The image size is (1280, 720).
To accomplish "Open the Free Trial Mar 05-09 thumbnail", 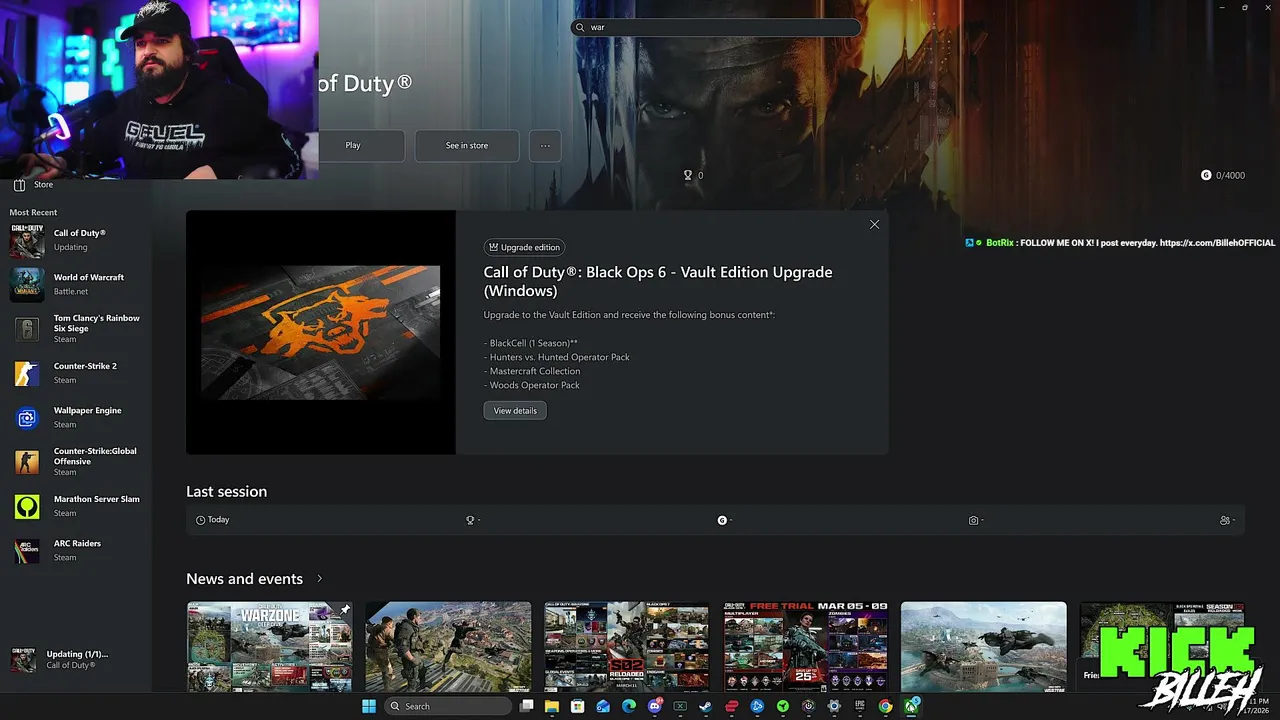I will [806, 646].
